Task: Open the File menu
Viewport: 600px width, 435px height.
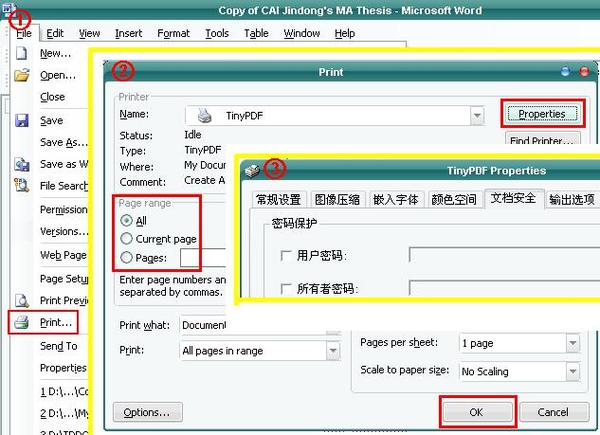Action: [24, 34]
